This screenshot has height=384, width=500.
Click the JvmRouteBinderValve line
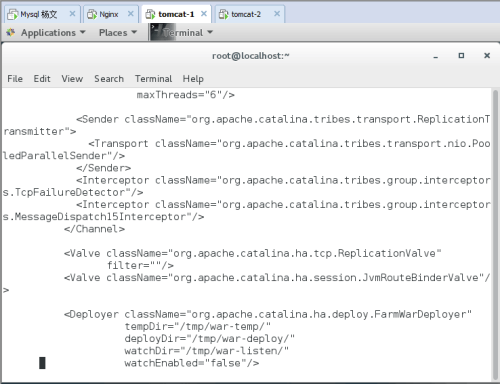[x=277, y=278]
